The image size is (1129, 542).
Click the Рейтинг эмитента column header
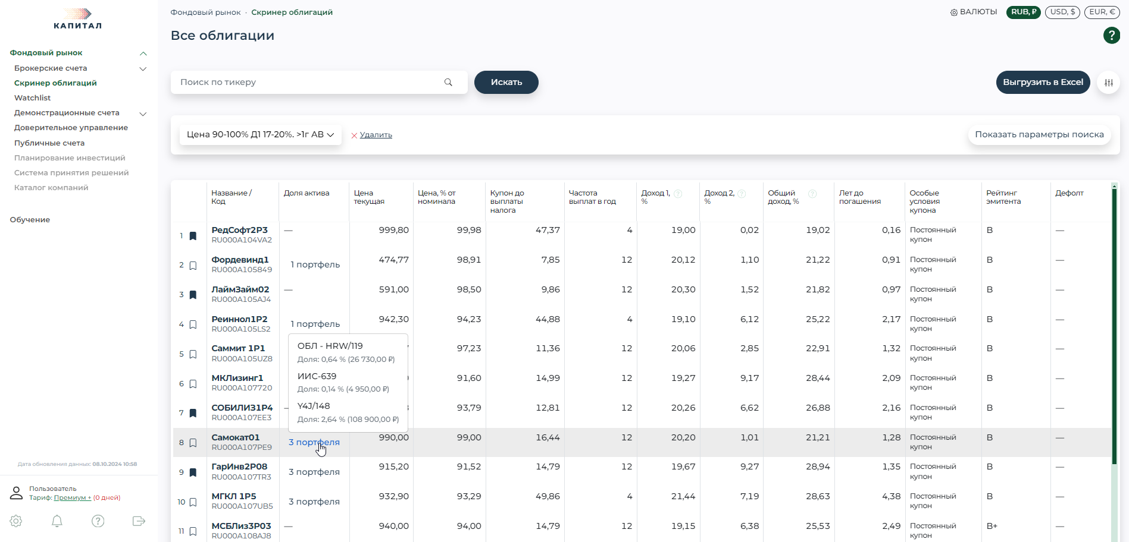1003,197
